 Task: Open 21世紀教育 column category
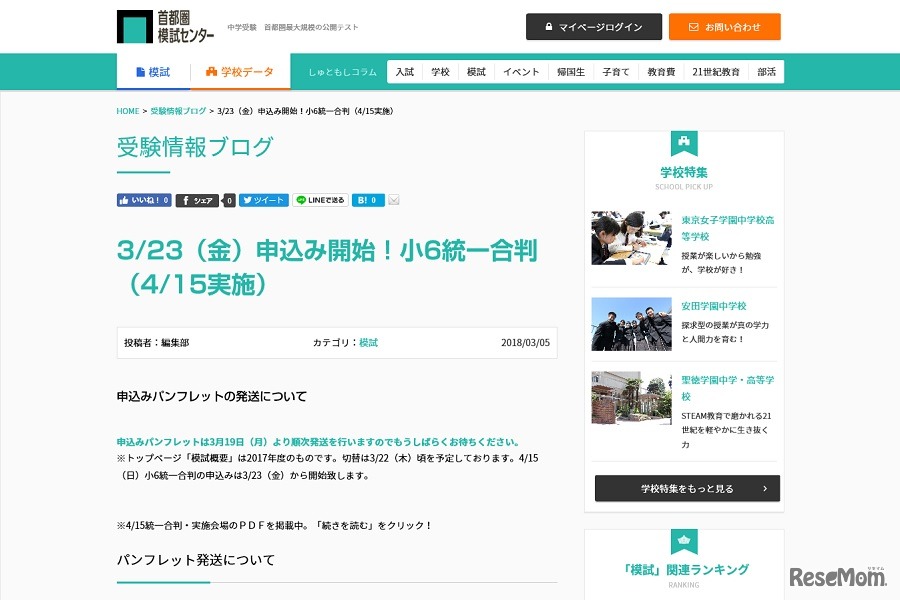pos(716,72)
